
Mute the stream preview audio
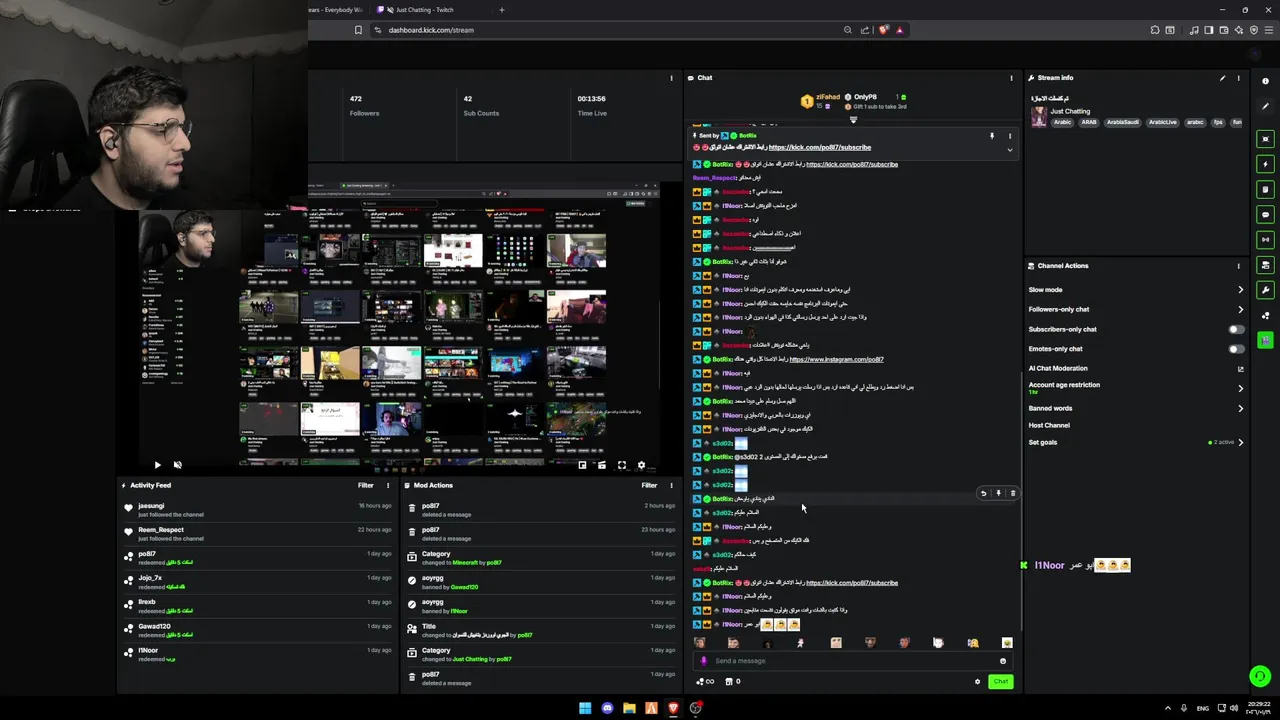click(178, 465)
